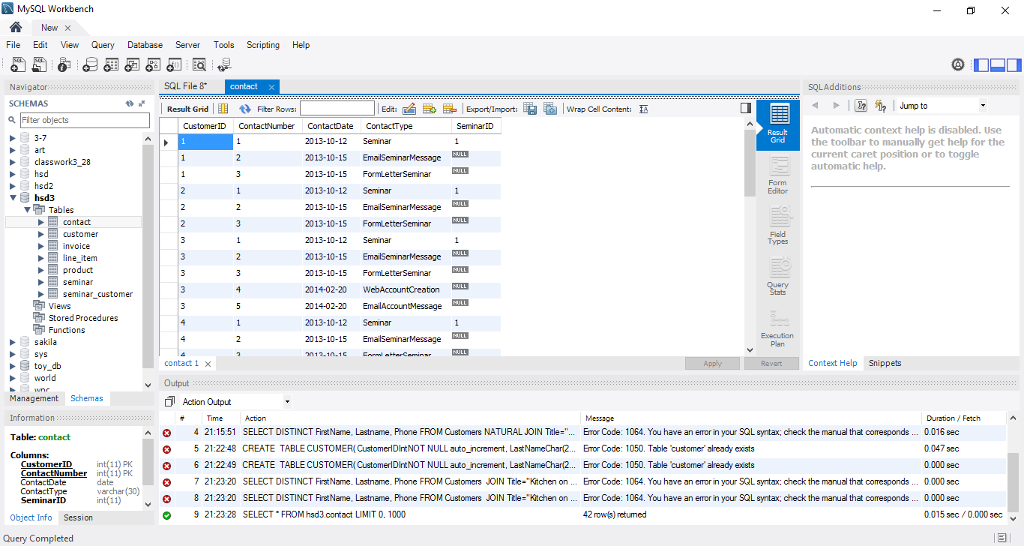Switch to Form Editor view
Screen dimensions: 1024x546
pos(777,176)
